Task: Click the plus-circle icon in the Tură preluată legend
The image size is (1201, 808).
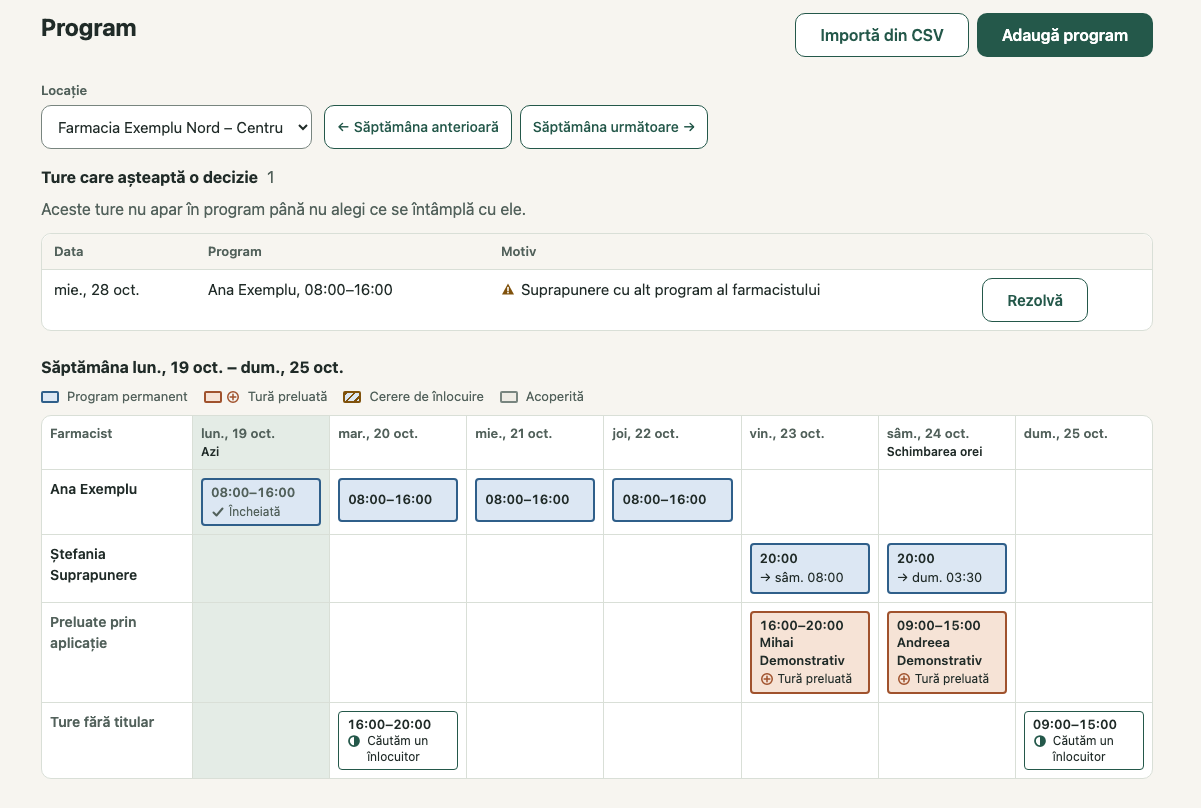Action: tap(233, 397)
